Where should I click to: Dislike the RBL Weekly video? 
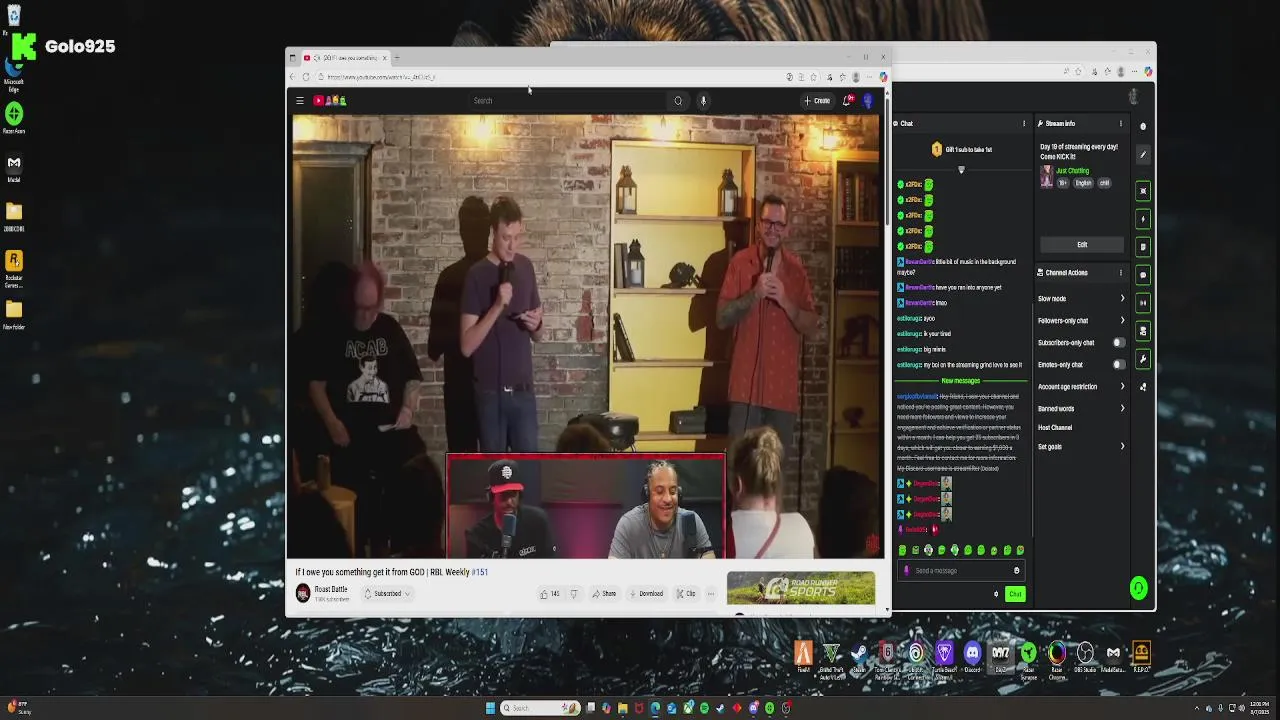click(x=573, y=594)
